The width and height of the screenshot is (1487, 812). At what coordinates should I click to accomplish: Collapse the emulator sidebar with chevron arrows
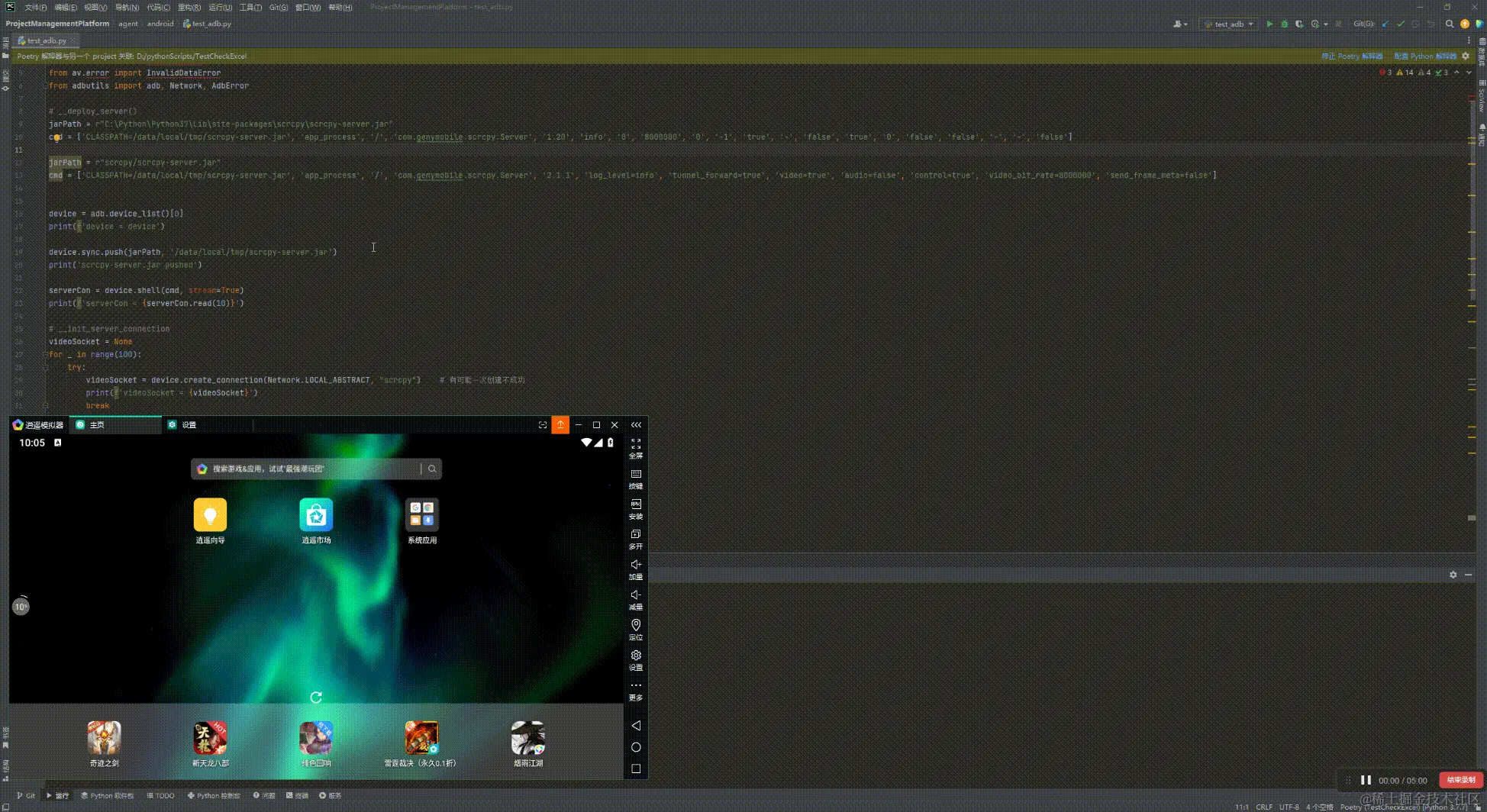[636, 424]
